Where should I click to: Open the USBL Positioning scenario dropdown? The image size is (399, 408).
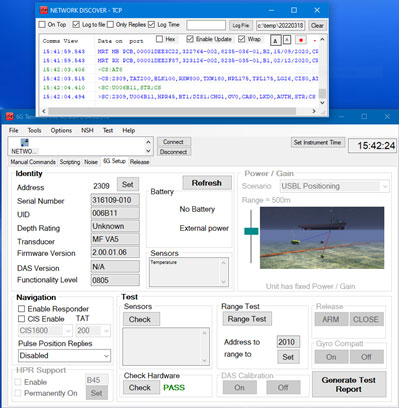(x=334, y=186)
